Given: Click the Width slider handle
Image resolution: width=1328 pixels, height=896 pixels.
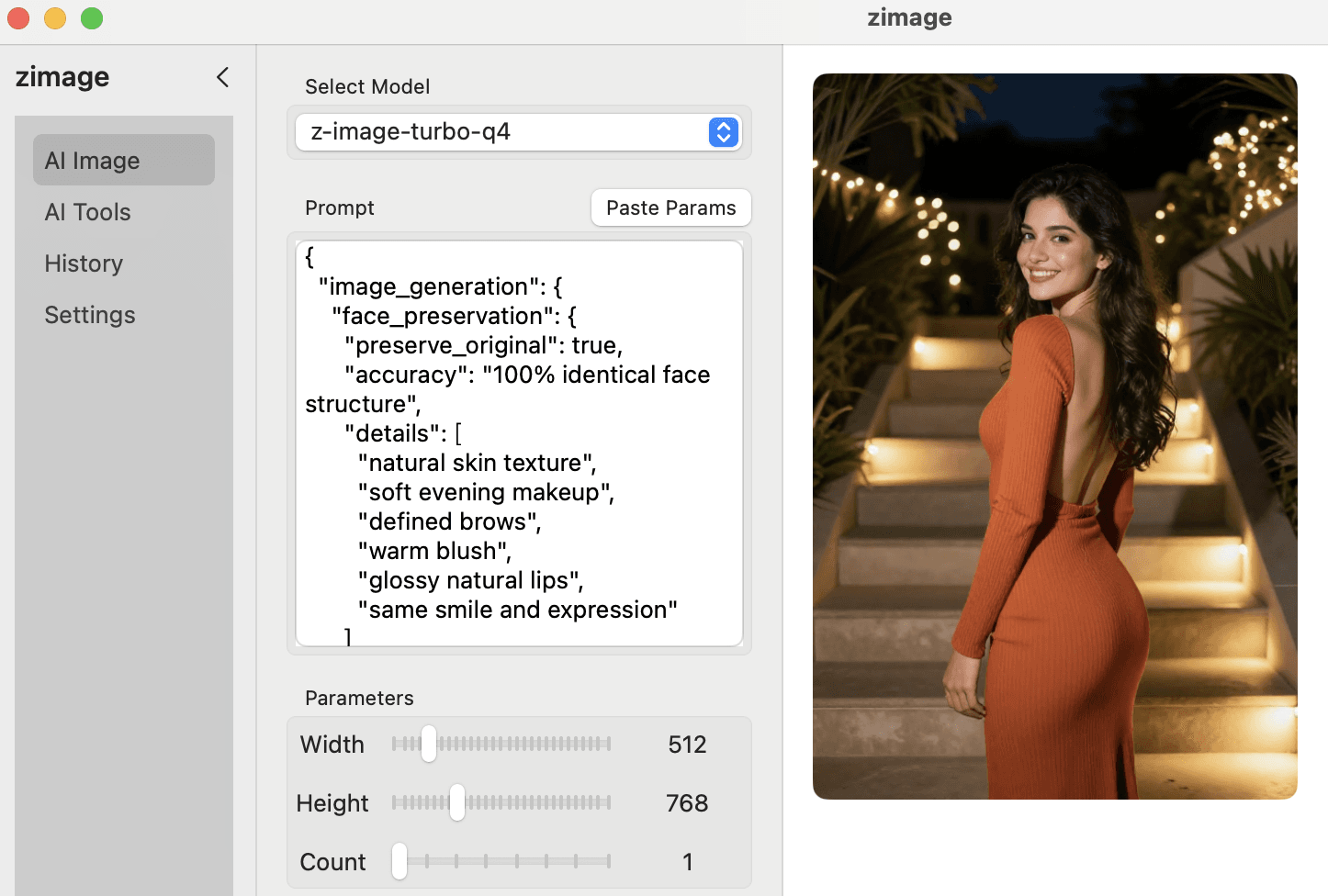Looking at the screenshot, I should pos(429,744).
